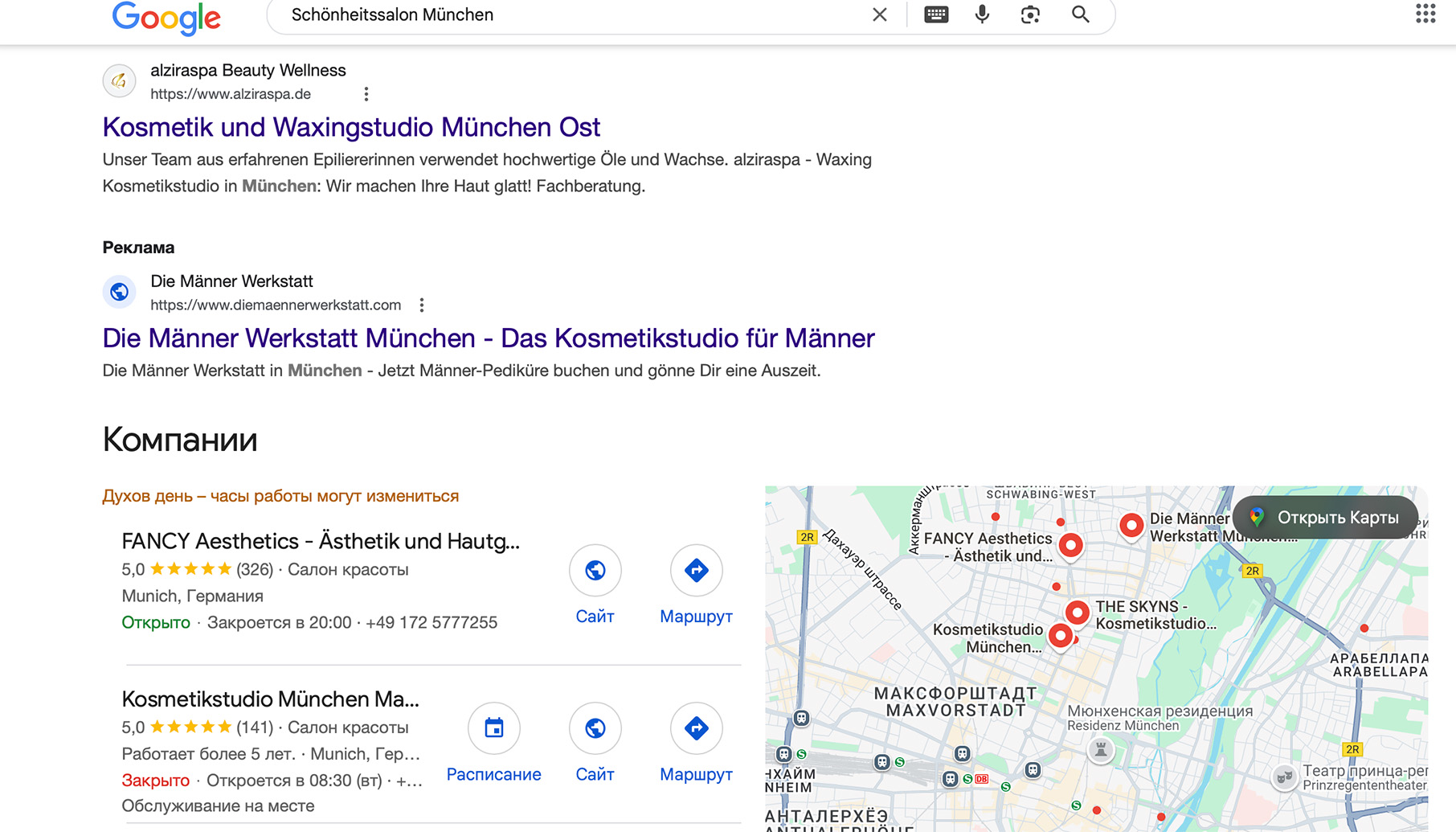Click the Реклама label

tap(138, 248)
